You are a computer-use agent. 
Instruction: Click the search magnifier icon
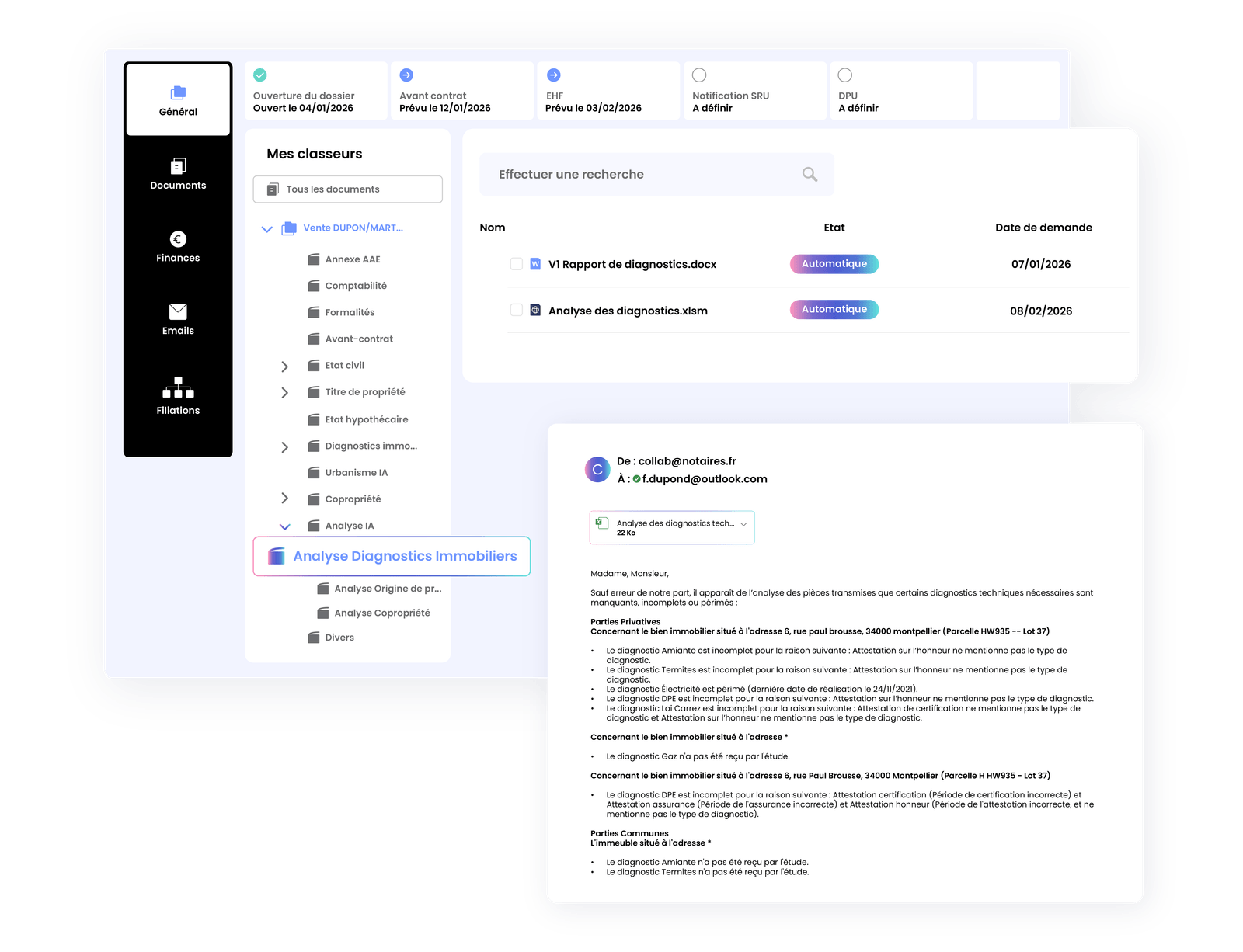[810, 174]
